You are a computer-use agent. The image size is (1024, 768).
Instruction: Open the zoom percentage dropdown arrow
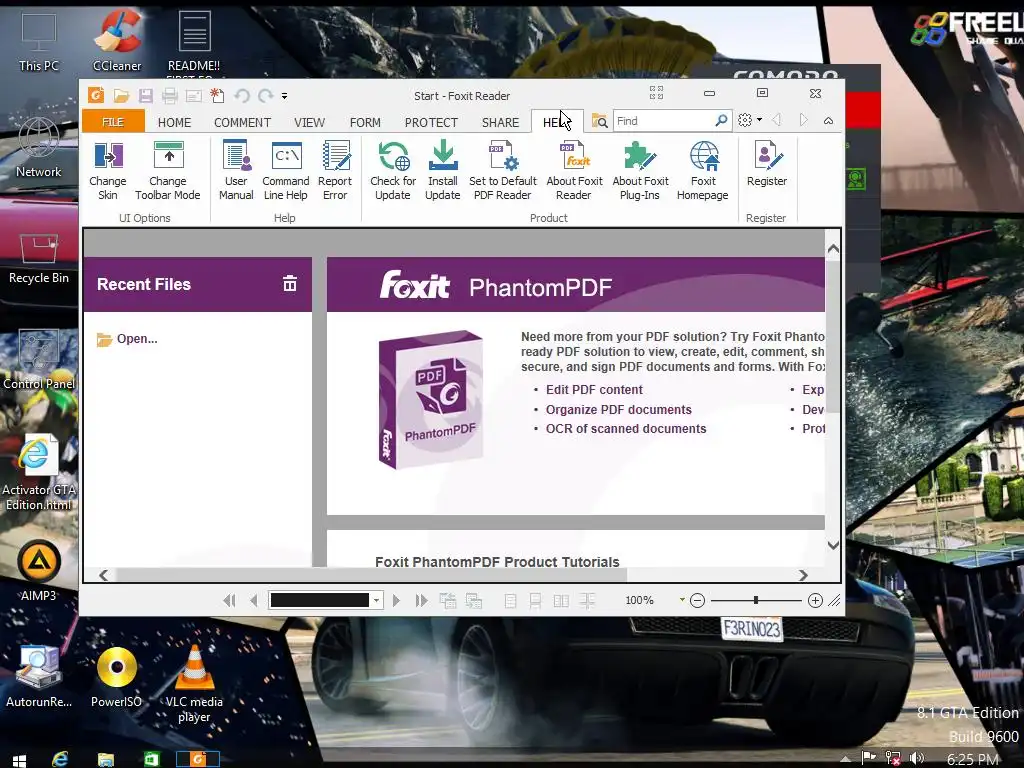(682, 600)
